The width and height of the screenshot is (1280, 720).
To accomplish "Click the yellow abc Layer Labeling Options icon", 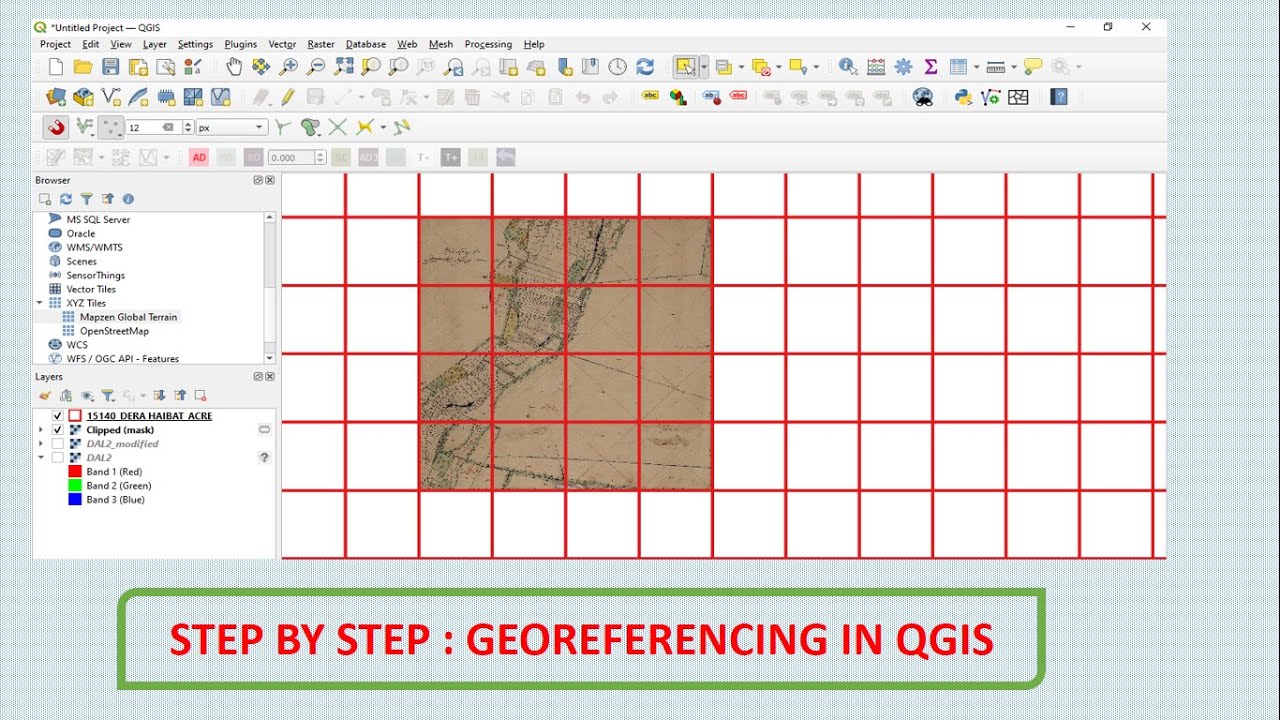I will 651,97.
